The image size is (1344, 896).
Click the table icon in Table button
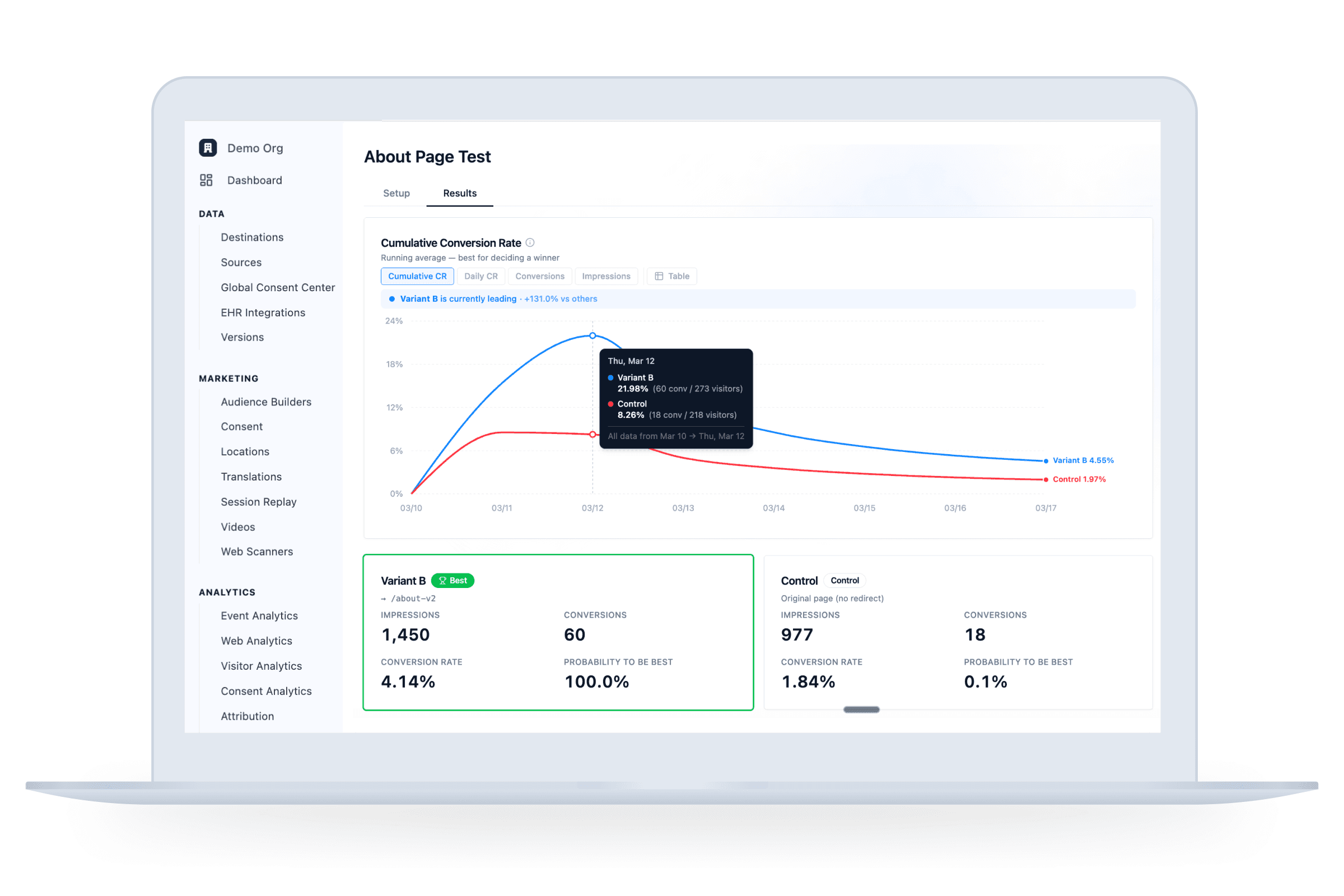[x=659, y=277]
